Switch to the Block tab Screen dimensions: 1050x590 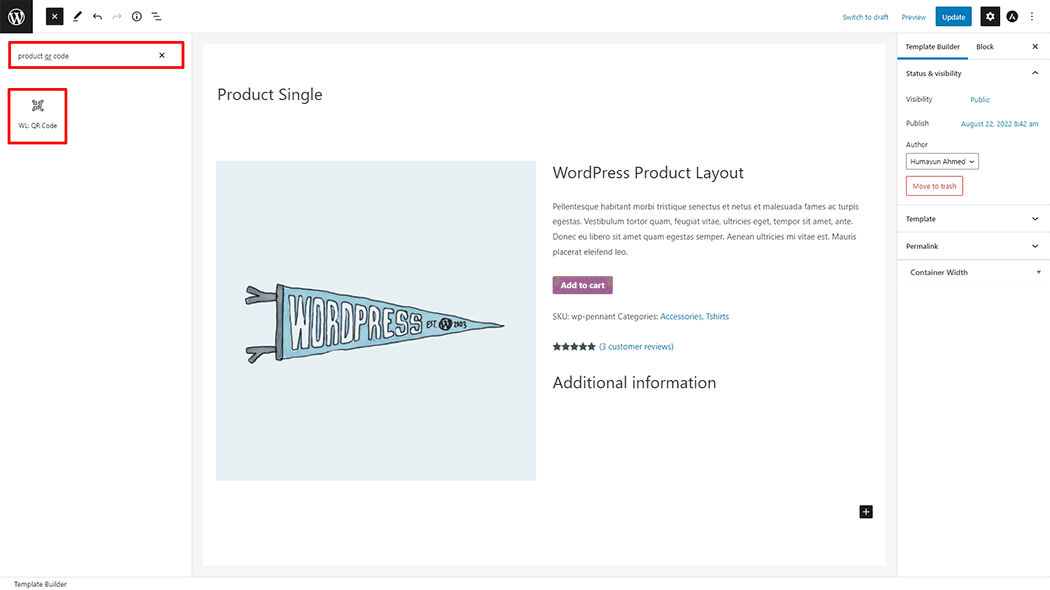[x=984, y=47]
